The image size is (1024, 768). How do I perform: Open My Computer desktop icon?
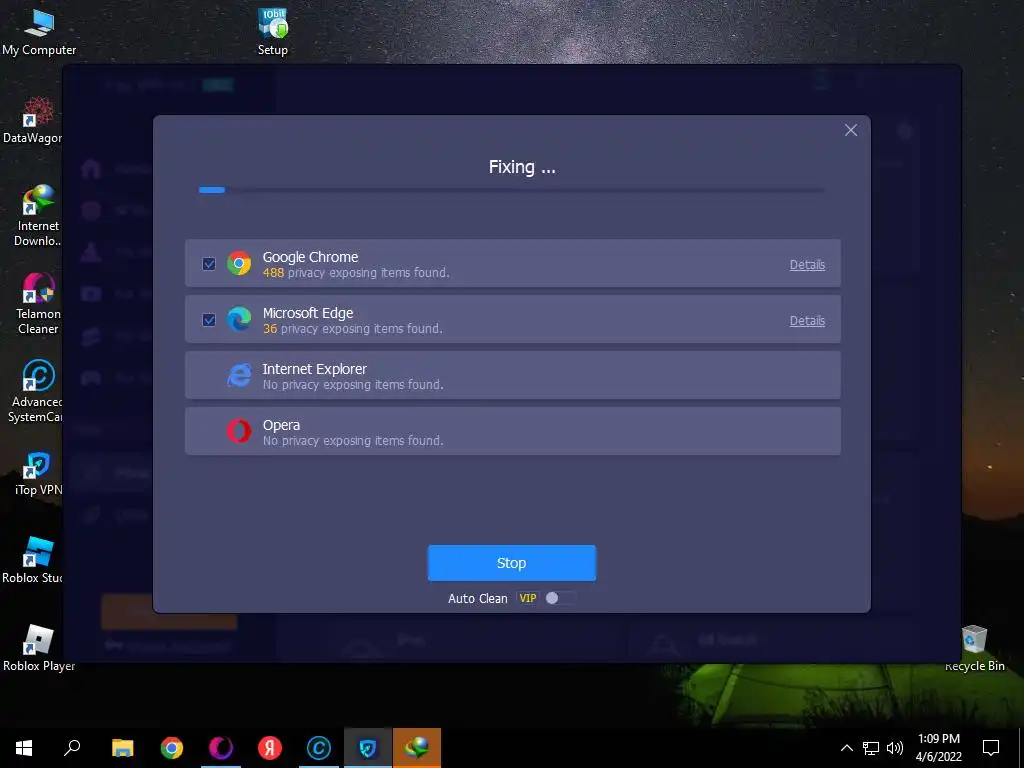pos(39,33)
